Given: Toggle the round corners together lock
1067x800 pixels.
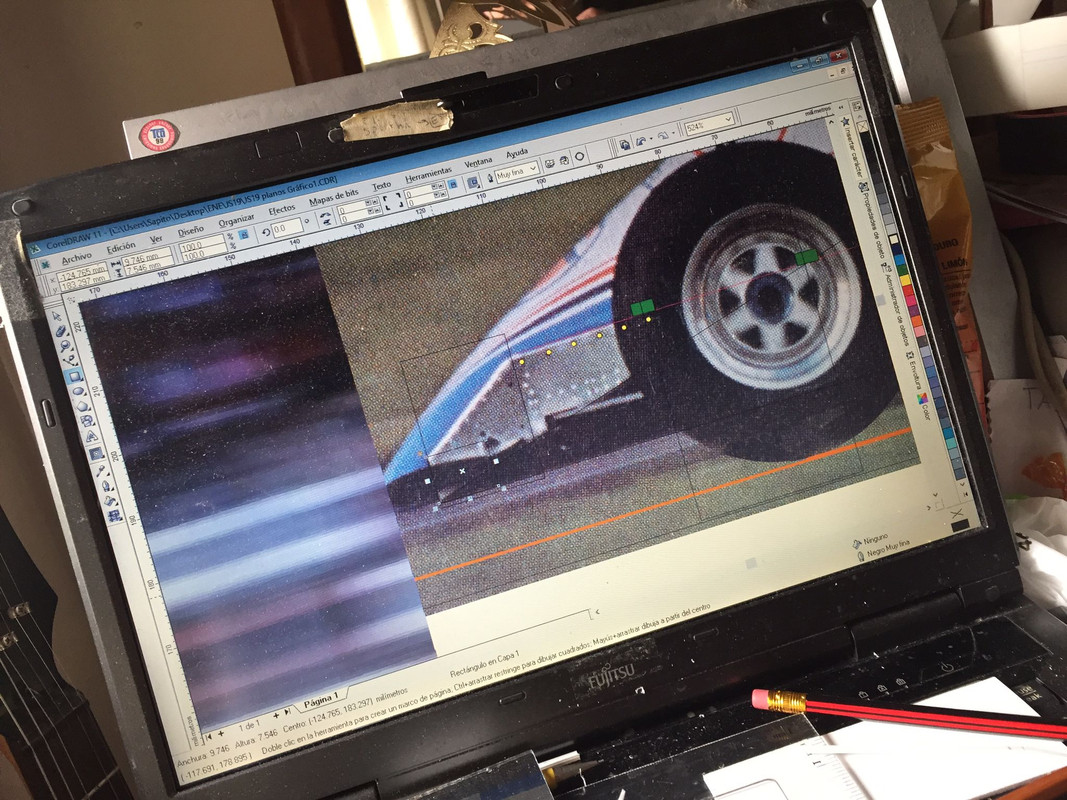Looking at the screenshot, I should coord(453,184).
